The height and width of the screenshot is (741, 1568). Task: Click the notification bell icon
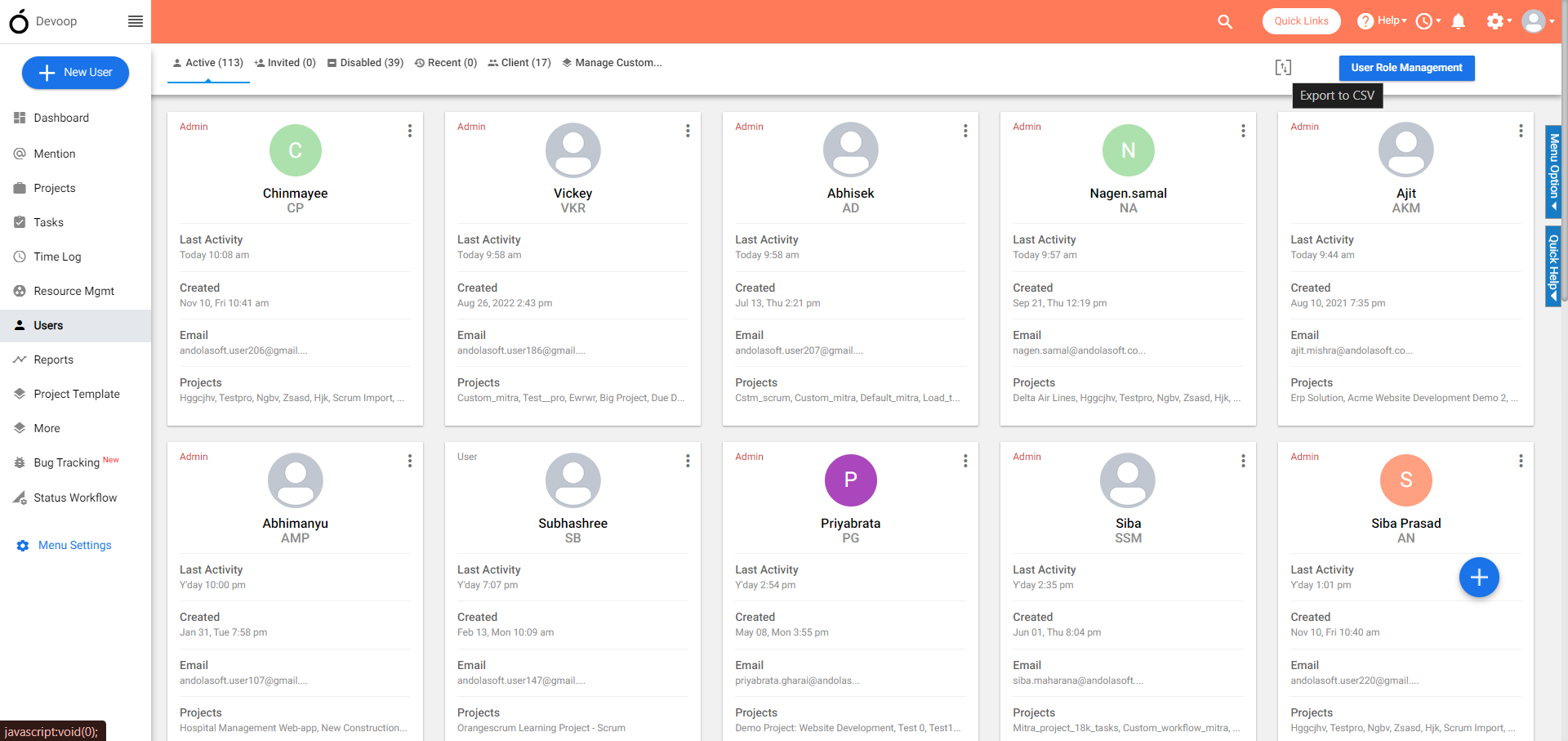pos(1459,21)
